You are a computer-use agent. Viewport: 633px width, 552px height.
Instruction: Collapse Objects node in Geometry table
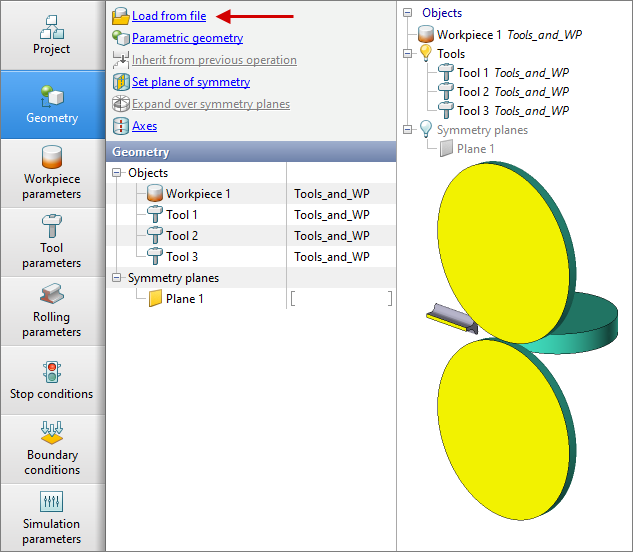tap(117, 173)
